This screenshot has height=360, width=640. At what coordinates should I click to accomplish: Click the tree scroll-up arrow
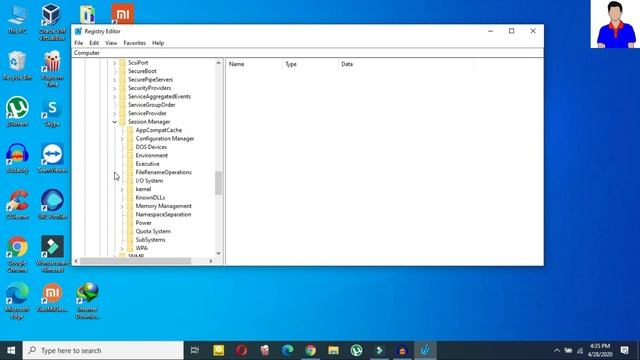click(218, 63)
